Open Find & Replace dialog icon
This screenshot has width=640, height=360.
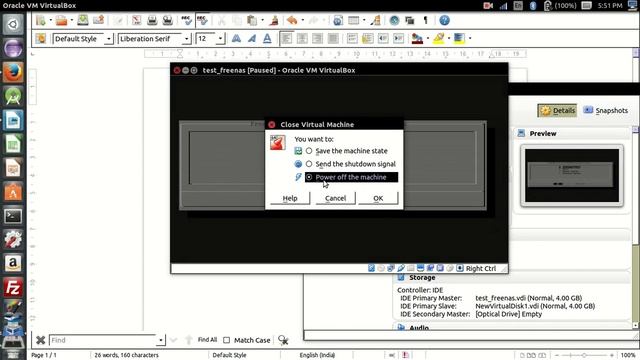pyautogui.click(x=283, y=340)
